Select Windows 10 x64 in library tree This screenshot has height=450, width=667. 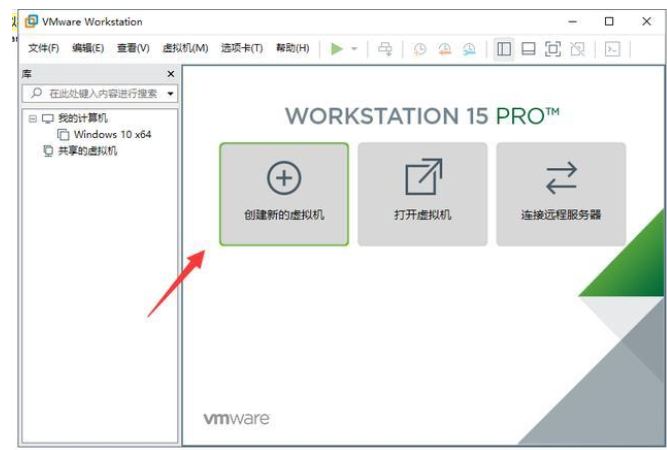click(x=112, y=134)
